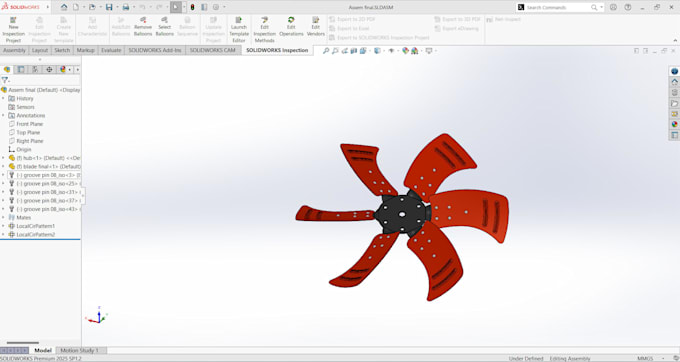Image resolution: width=680 pixels, height=362 pixels.
Task: Open Design Library task pane icon
Action: [x=674, y=93]
